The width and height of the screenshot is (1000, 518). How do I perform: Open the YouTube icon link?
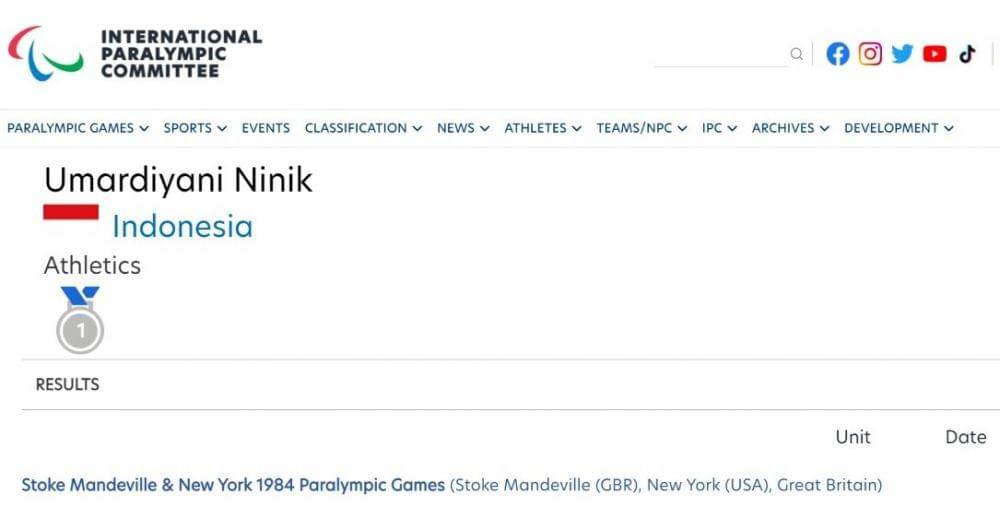pyautogui.click(x=935, y=54)
